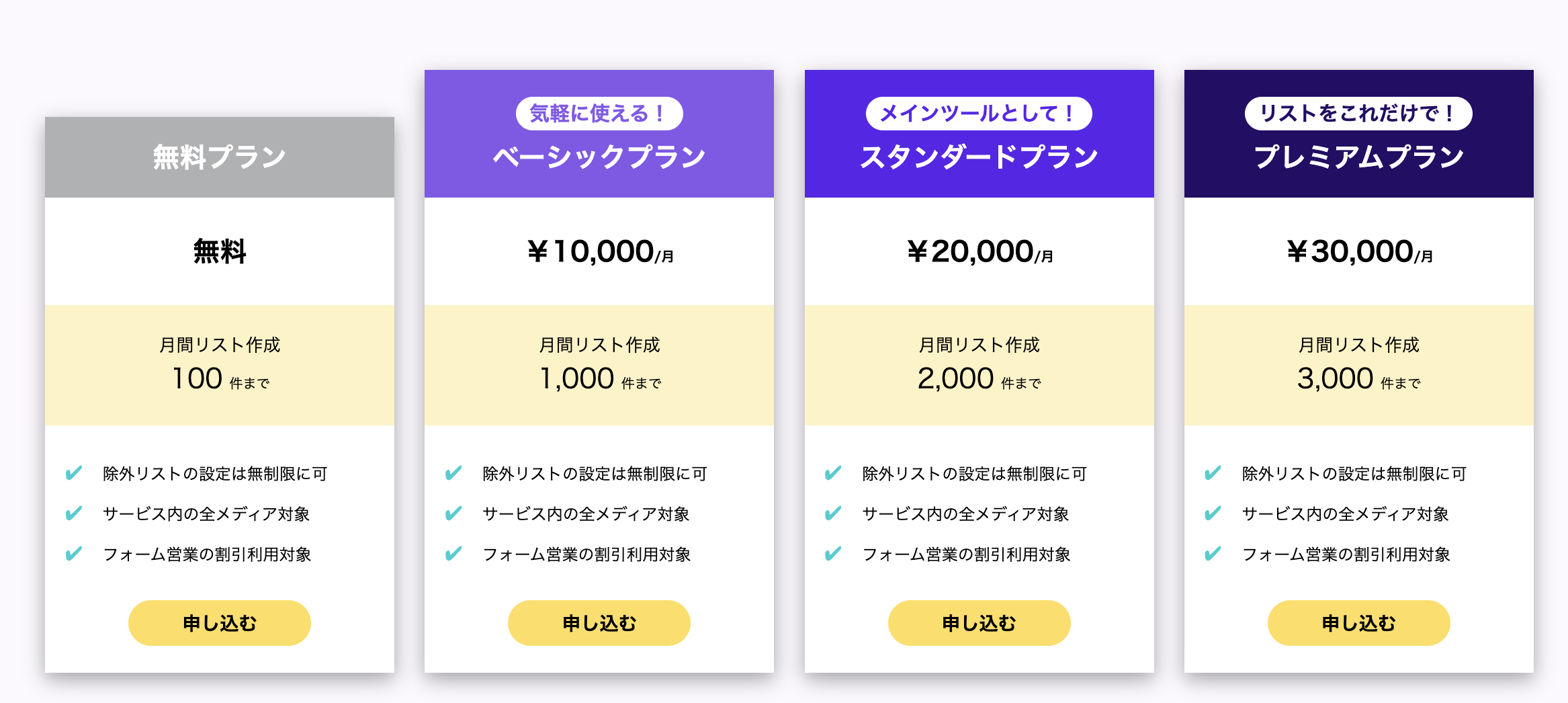This screenshot has height=703, width=1568.
Task: Apply for スタンダードプラン via its 申し込む button
Action: [979, 623]
